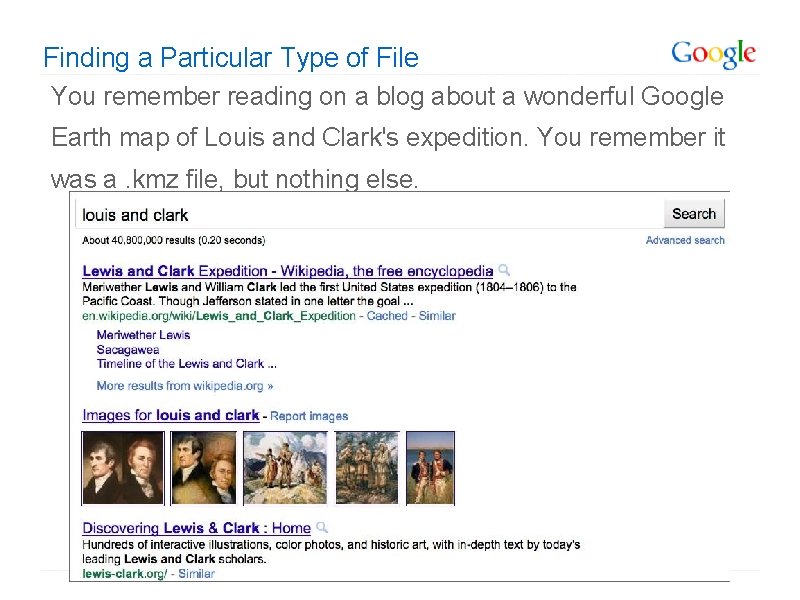This screenshot has height=600, width=800.
Task: Select the first portrait image thumbnail
Action: tap(122, 468)
